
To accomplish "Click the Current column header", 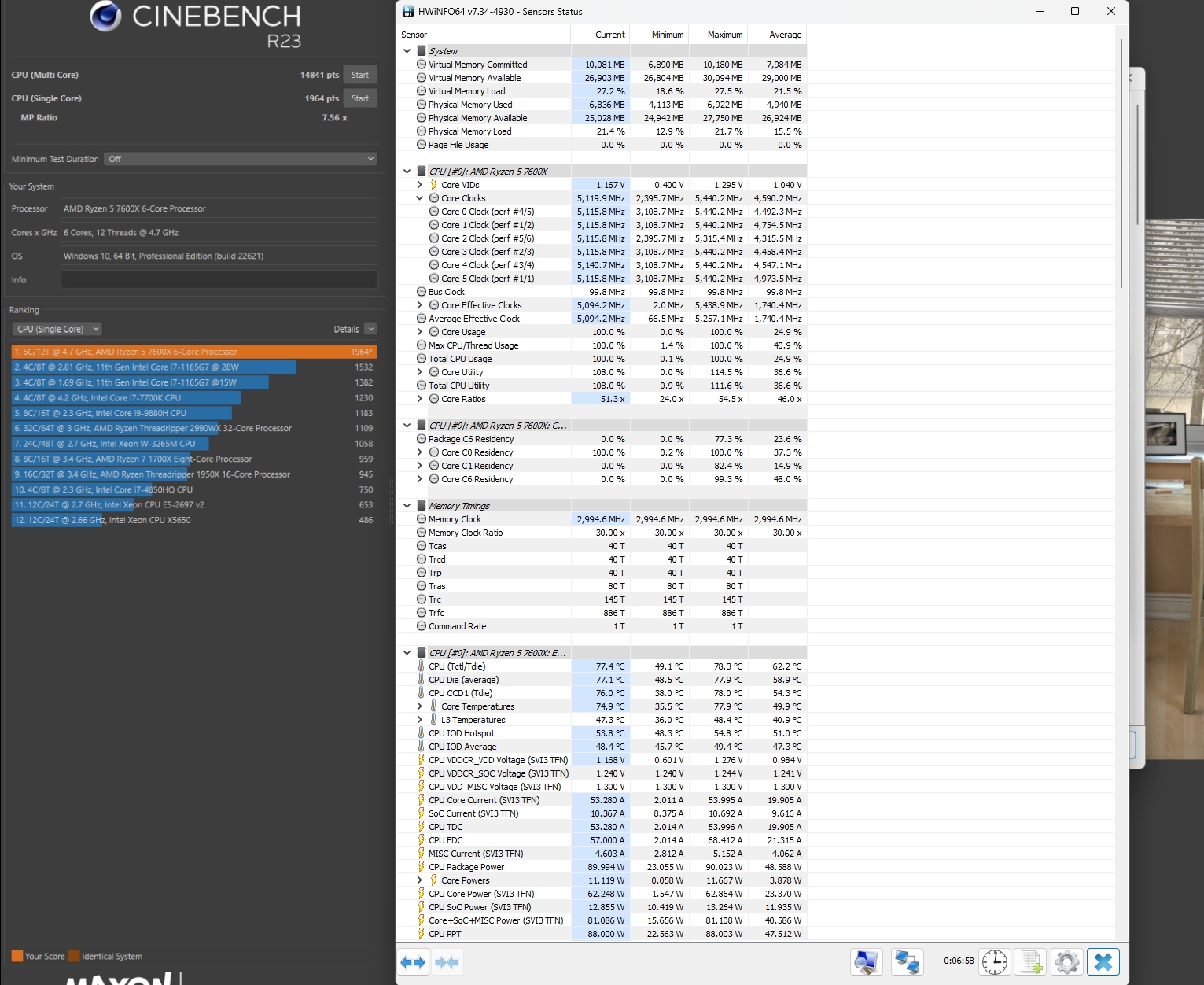I will click(x=601, y=35).
